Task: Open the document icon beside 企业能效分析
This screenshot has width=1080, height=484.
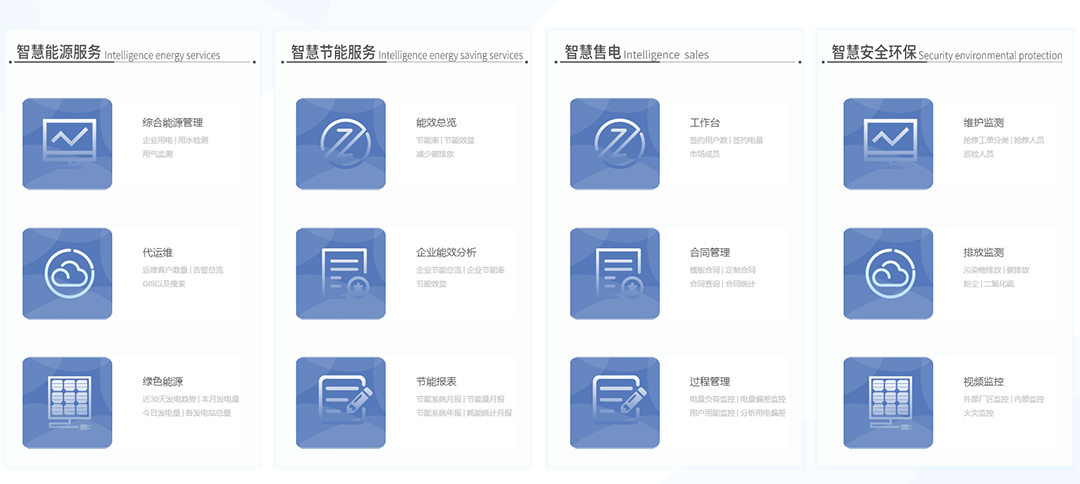Action: (341, 273)
